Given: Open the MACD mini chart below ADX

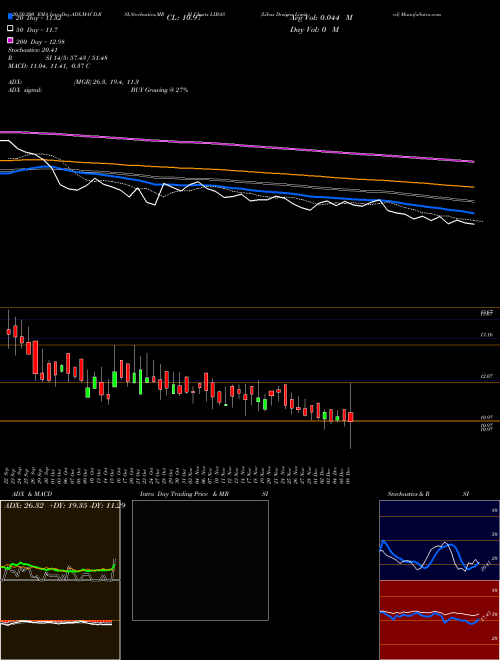Looking at the screenshot, I should (60, 620).
